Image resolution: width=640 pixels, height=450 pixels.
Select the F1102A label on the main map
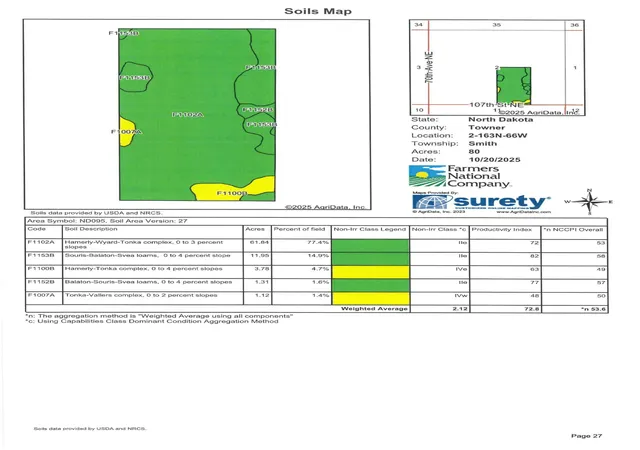(x=188, y=115)
